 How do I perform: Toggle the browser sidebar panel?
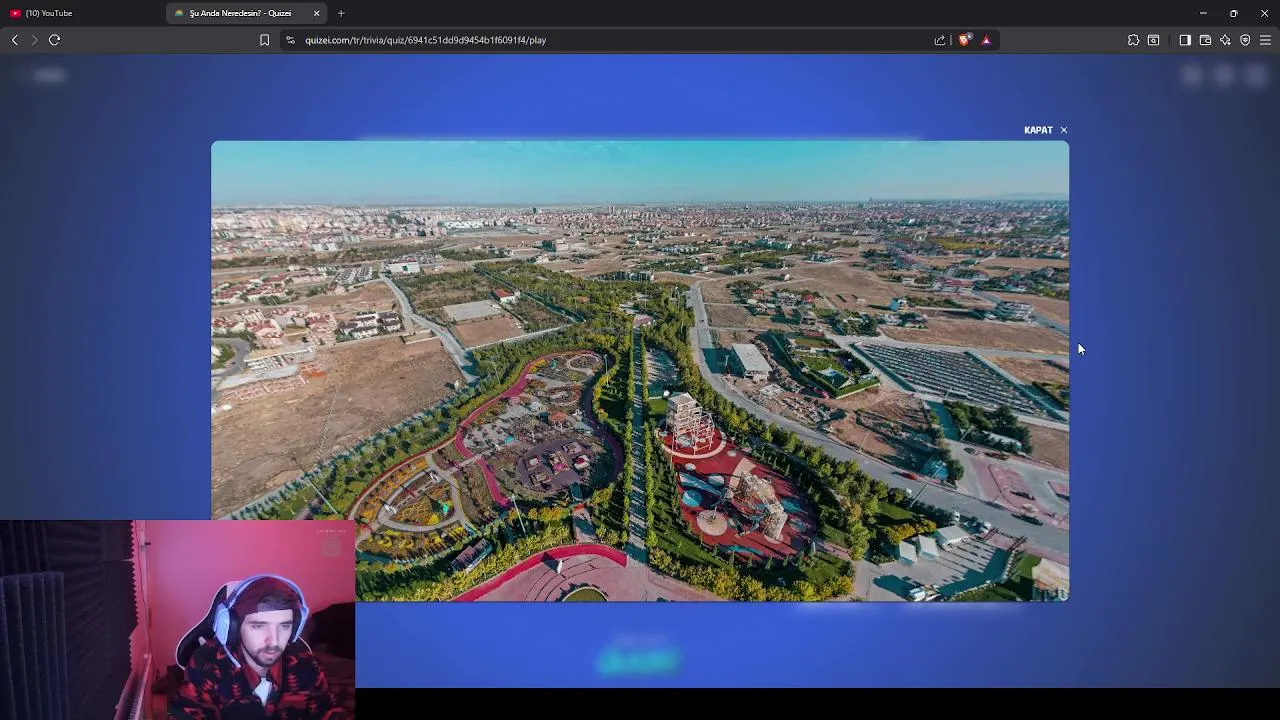1185,40
